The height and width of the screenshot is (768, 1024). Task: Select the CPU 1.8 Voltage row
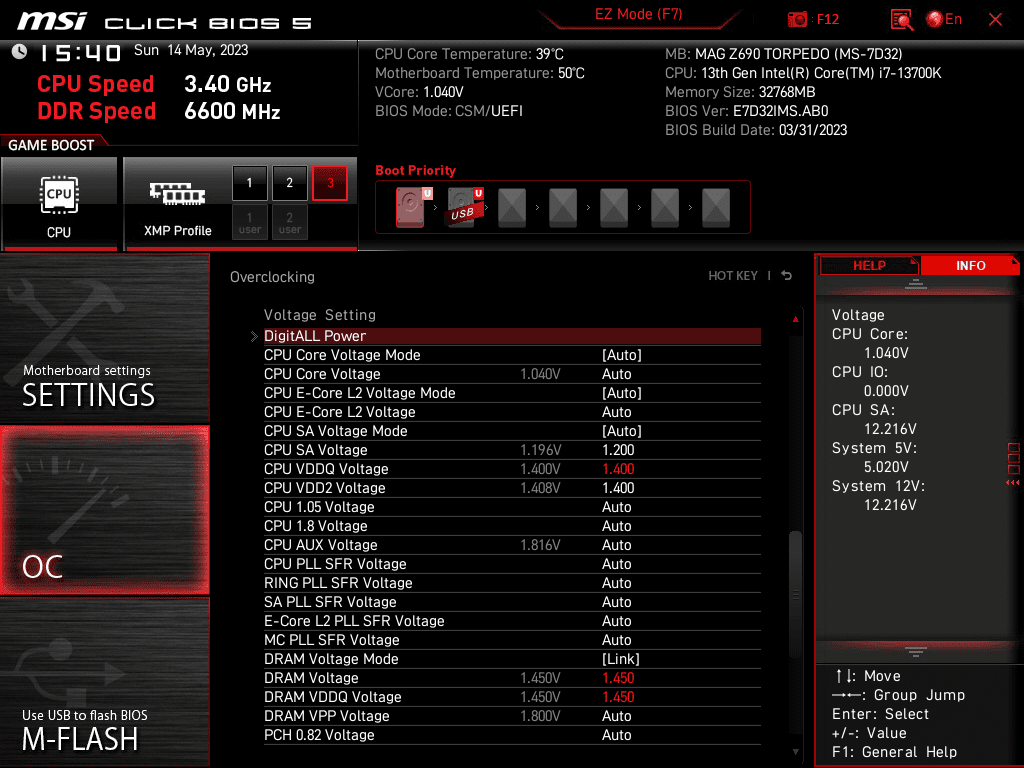click(x=511, y=526)
